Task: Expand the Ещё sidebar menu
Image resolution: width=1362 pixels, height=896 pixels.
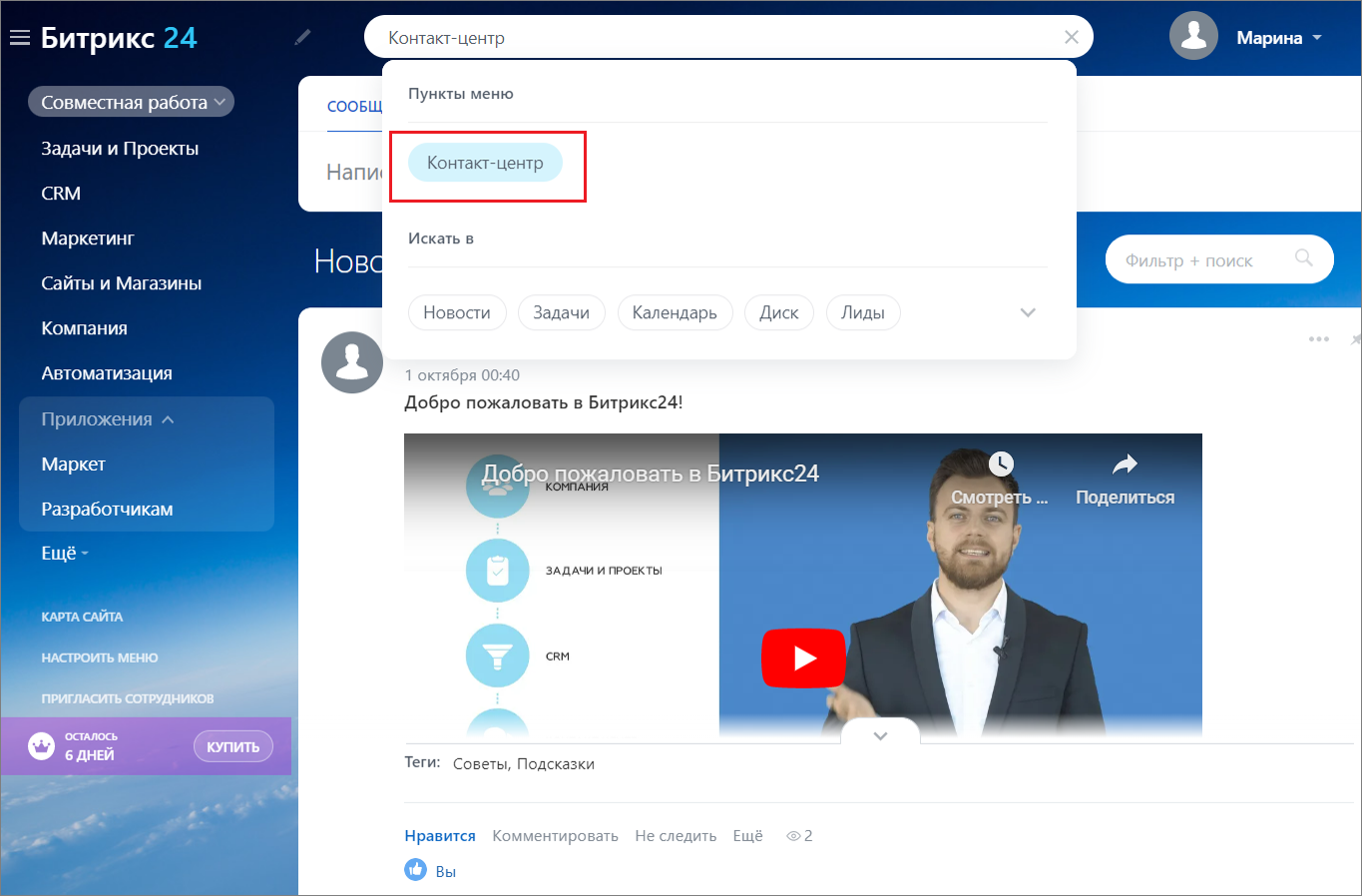Action: 65,553
